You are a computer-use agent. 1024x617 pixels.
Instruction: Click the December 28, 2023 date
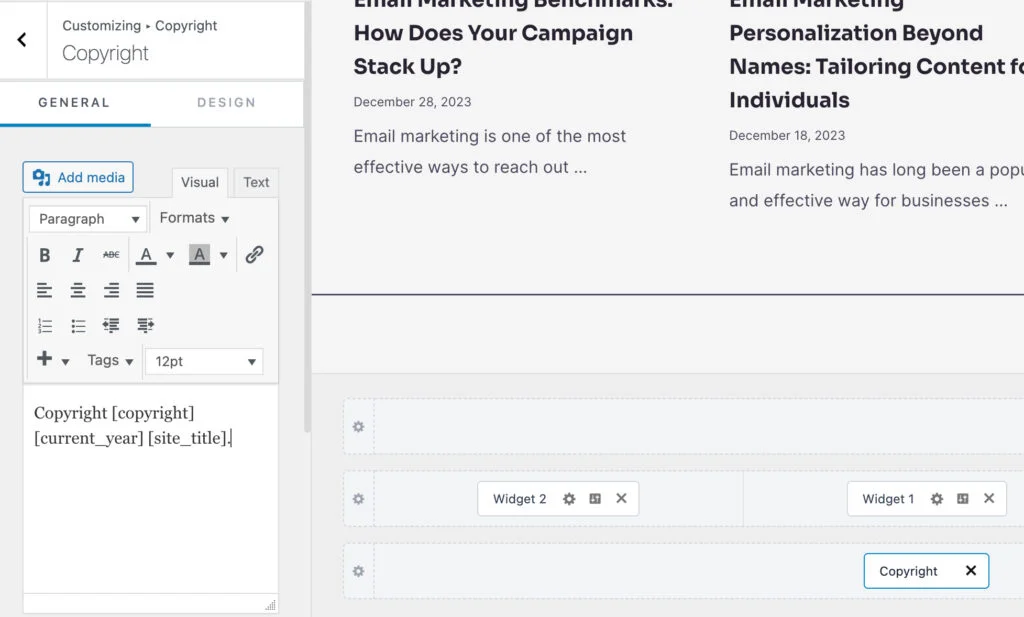coord(412,102)
